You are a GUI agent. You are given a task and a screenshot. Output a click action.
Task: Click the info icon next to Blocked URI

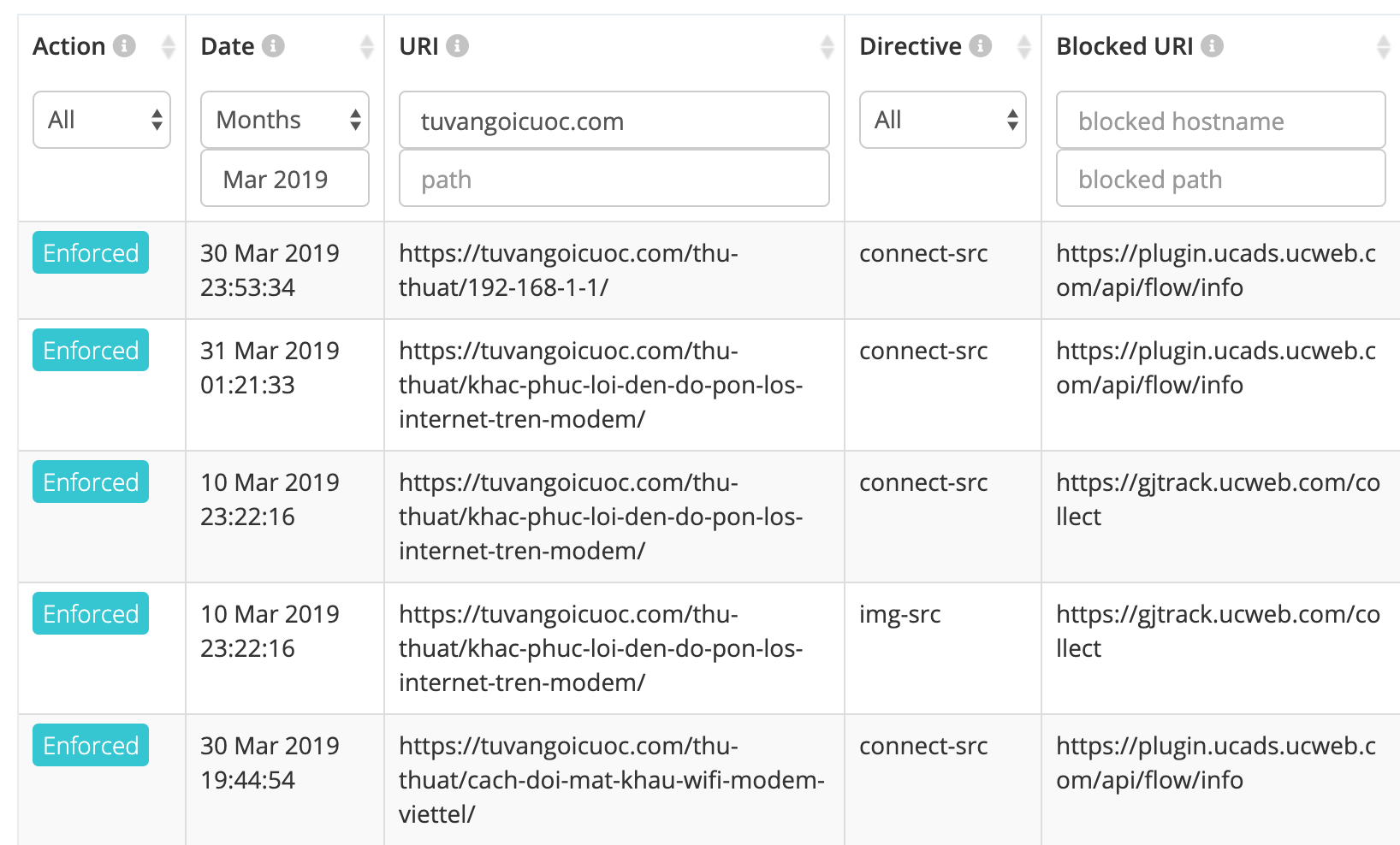coord(1212,45)
